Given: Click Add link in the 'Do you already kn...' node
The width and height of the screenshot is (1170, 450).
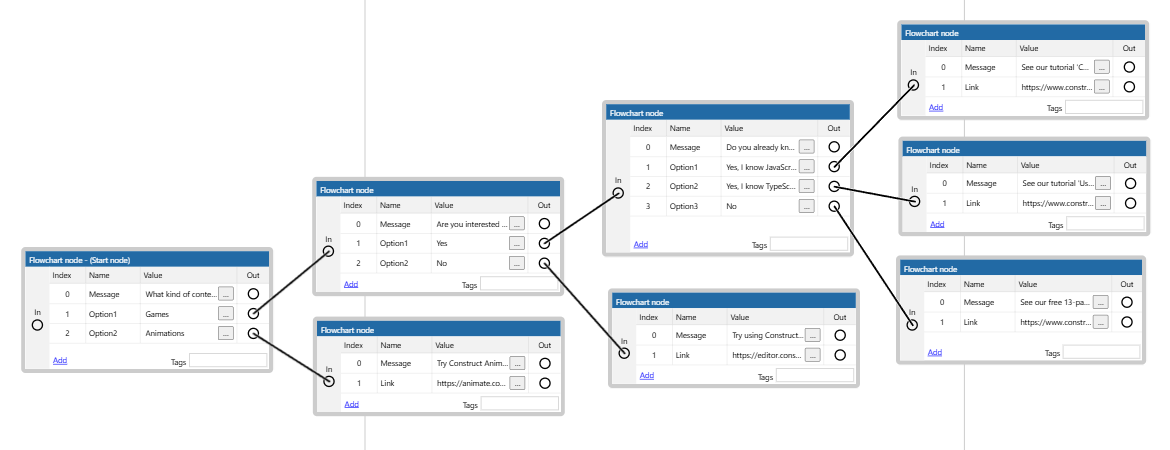Looking at the screenshot, I should (640, 244).
